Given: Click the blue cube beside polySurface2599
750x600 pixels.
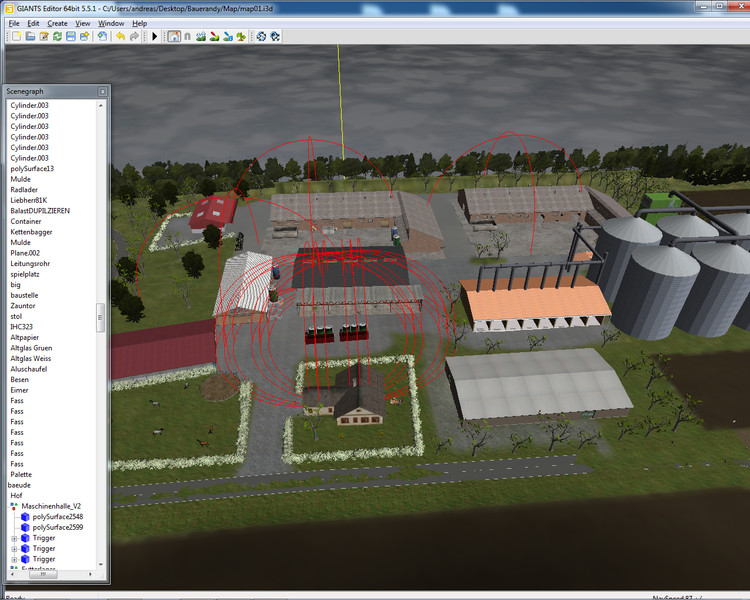Looking at the screenshot, I should pos(25,527).
